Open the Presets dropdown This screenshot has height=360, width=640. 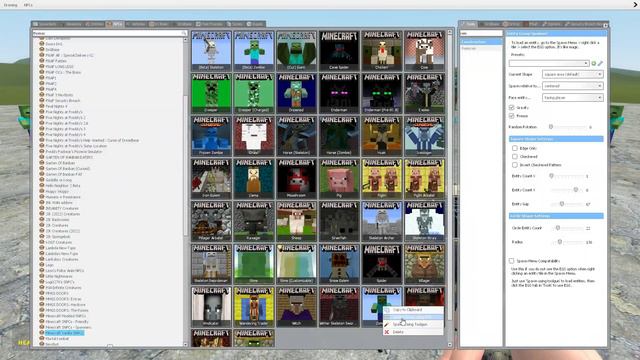tap(549, 63)
